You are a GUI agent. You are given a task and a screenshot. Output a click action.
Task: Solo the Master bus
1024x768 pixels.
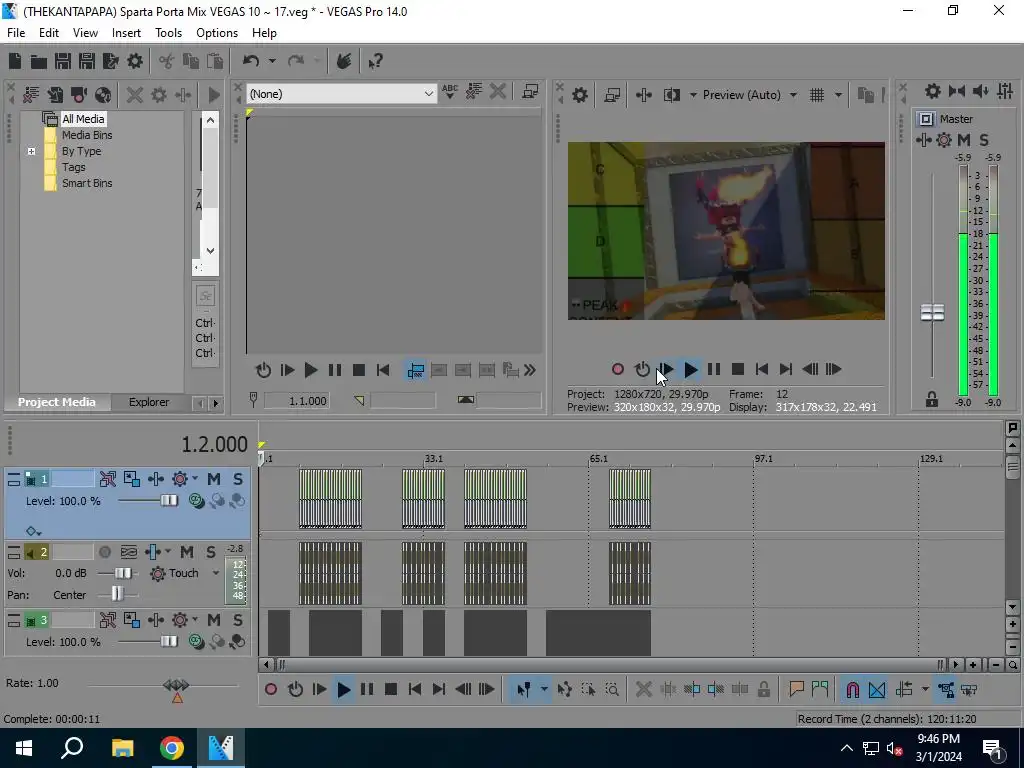coord(984,140)
